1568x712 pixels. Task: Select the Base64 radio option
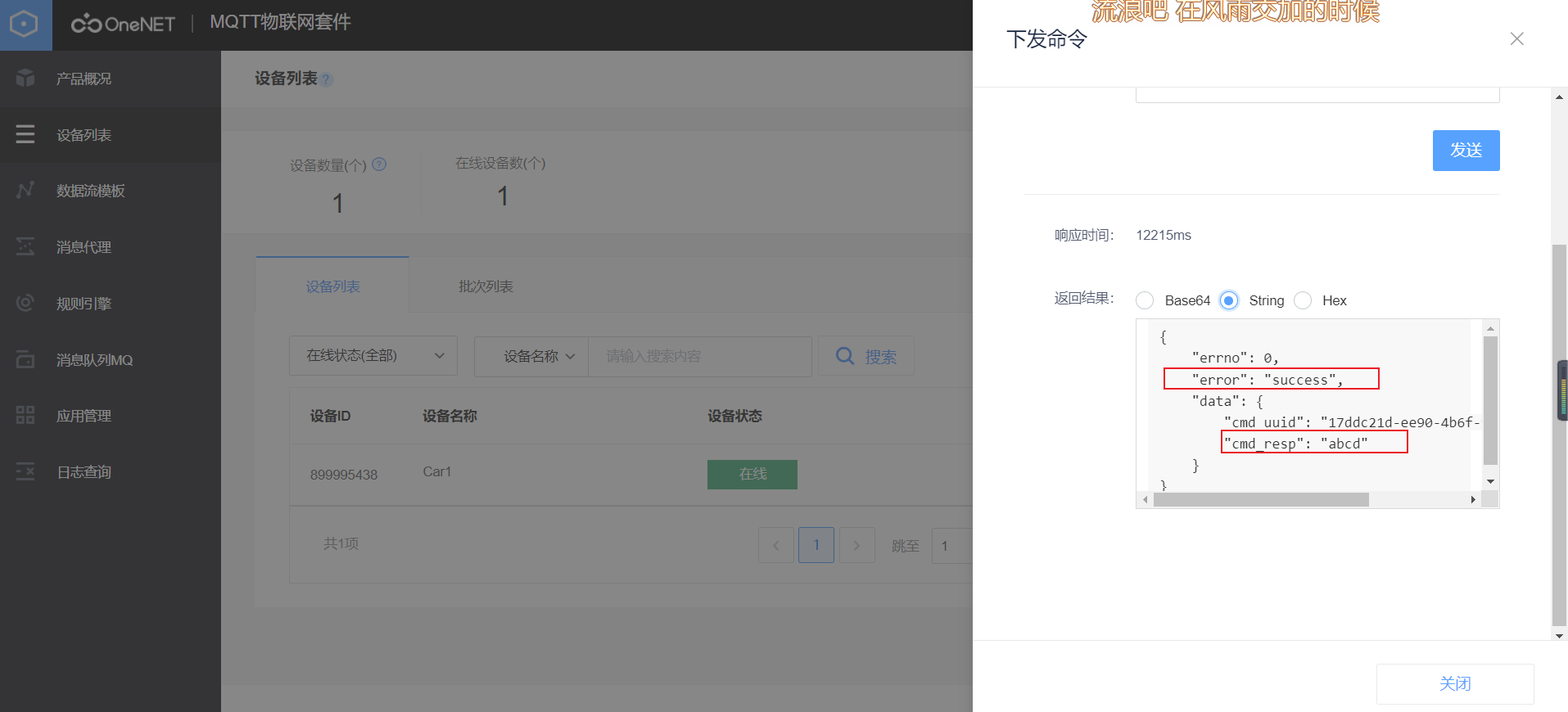(1145, 300)
